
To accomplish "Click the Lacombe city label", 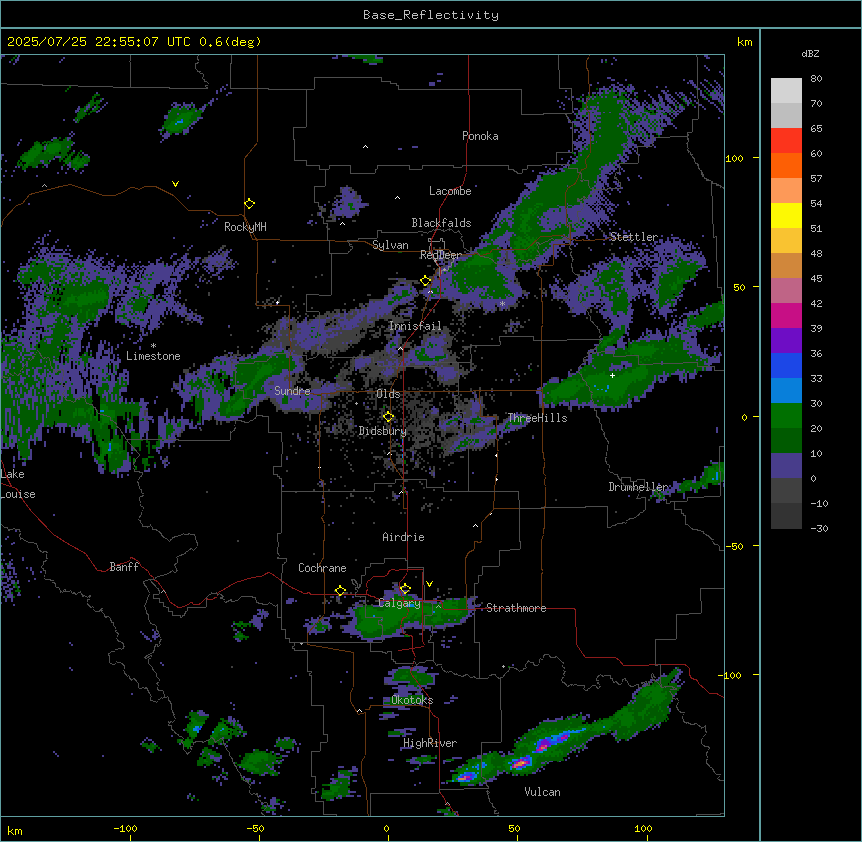I will tap(450, 191).
